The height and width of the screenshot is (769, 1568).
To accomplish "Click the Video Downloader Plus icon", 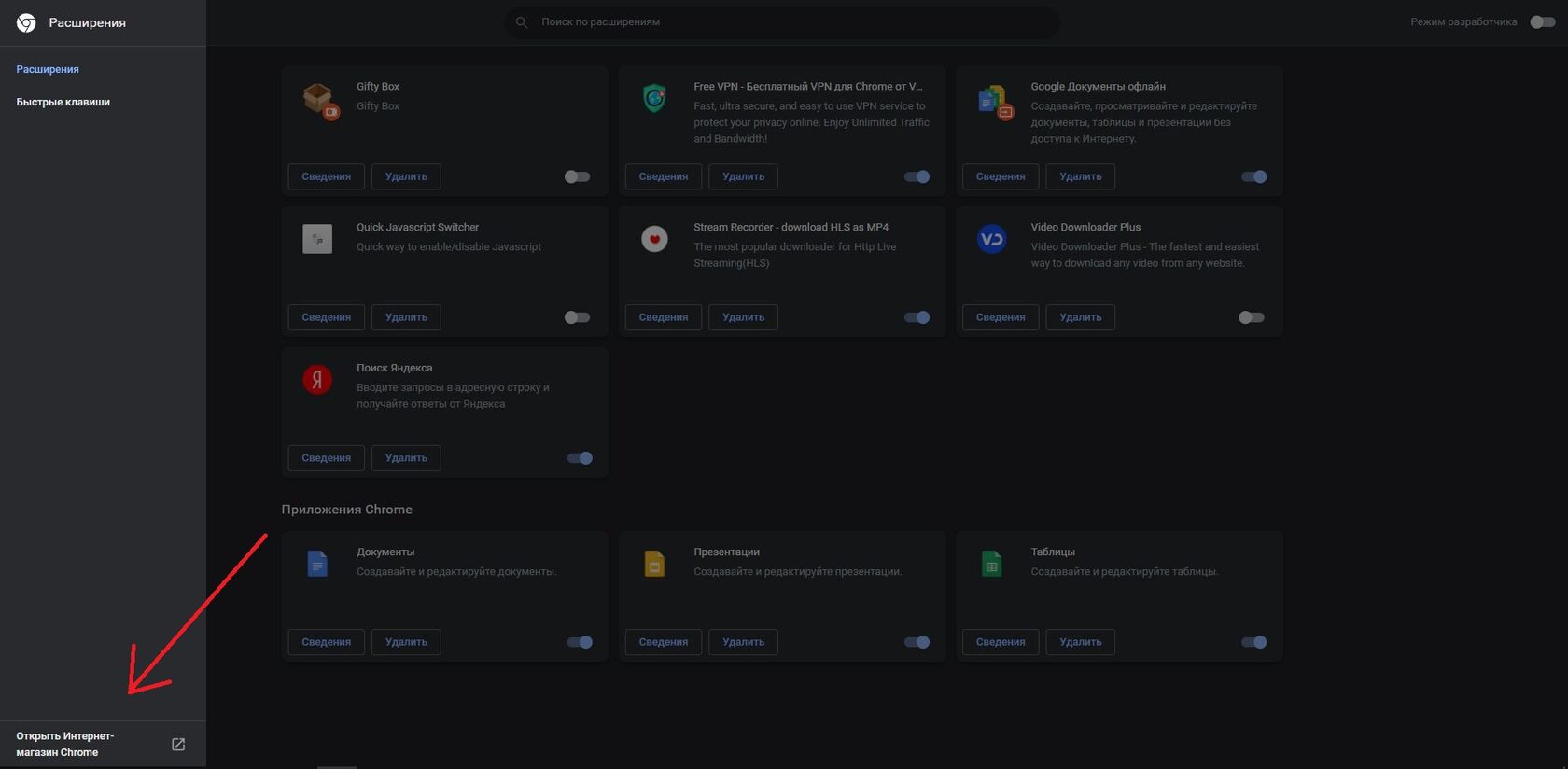I will click(992, 240).
